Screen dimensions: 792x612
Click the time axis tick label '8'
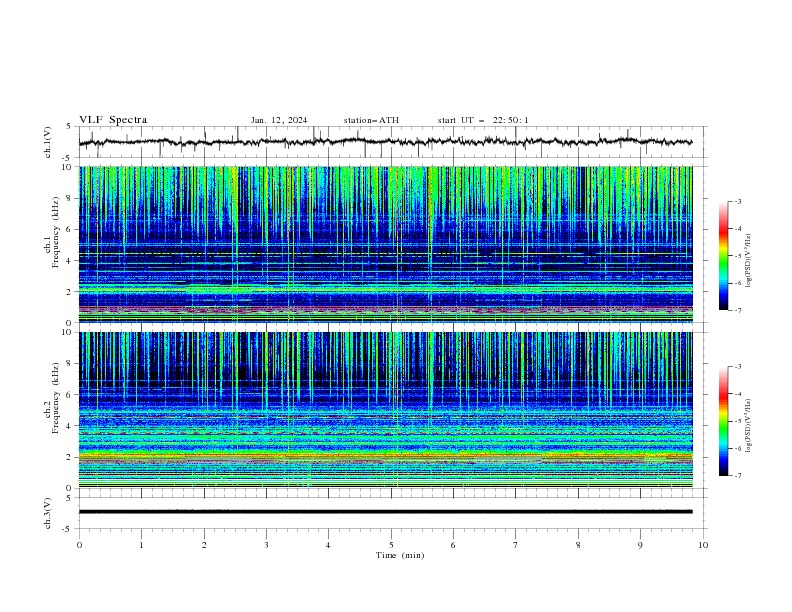(x=578, y=545)
